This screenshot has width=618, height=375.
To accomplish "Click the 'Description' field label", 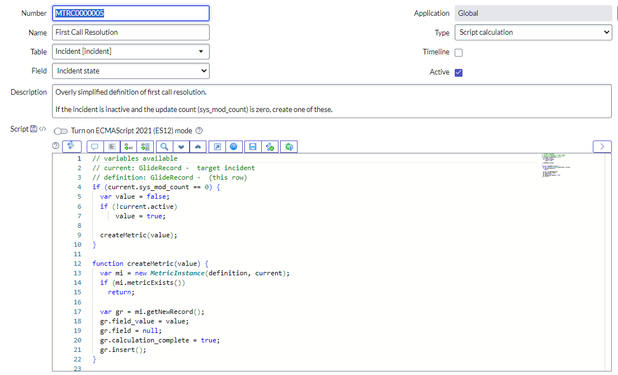I will (x=29, y=92).
